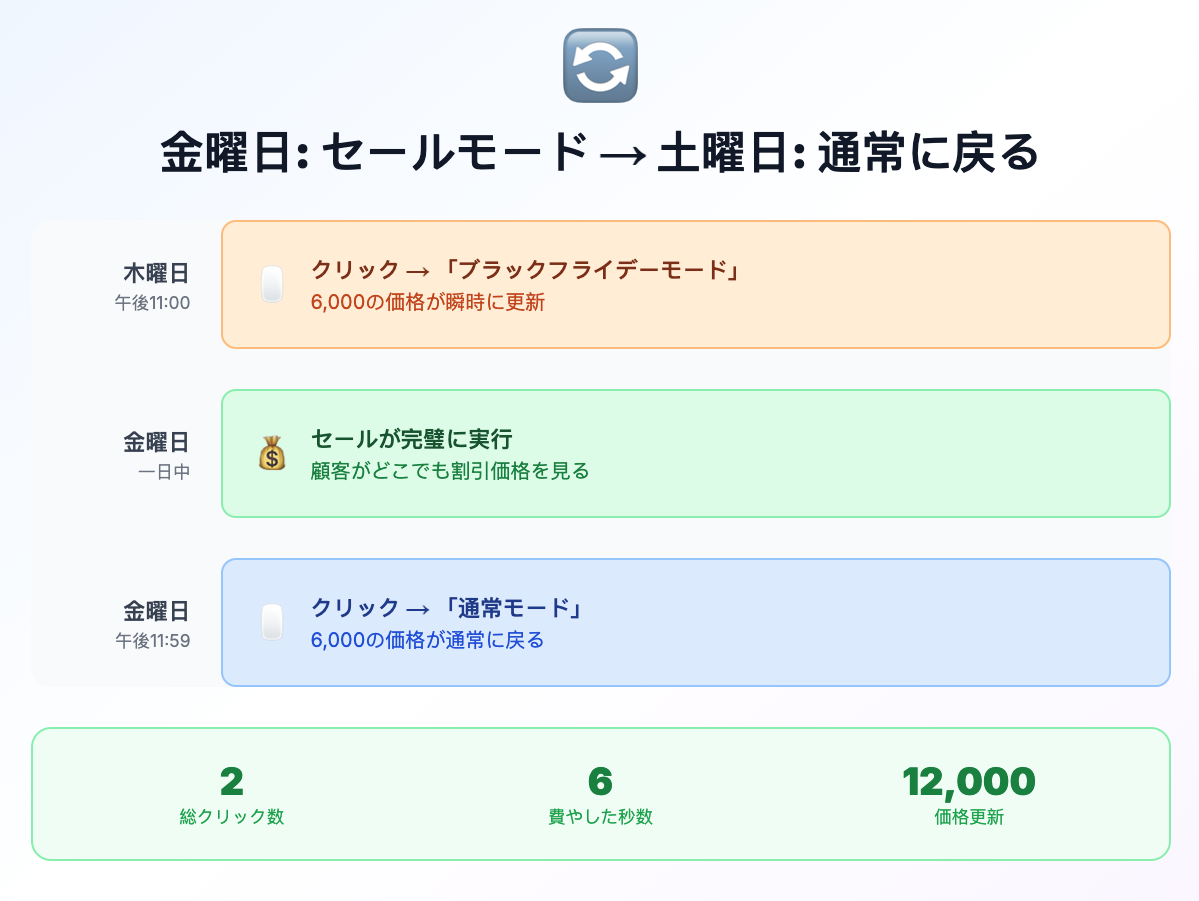Screen dimensions: 1199x901
Task: Click the 「通常モード」 card title
Action: click(448, 607)
